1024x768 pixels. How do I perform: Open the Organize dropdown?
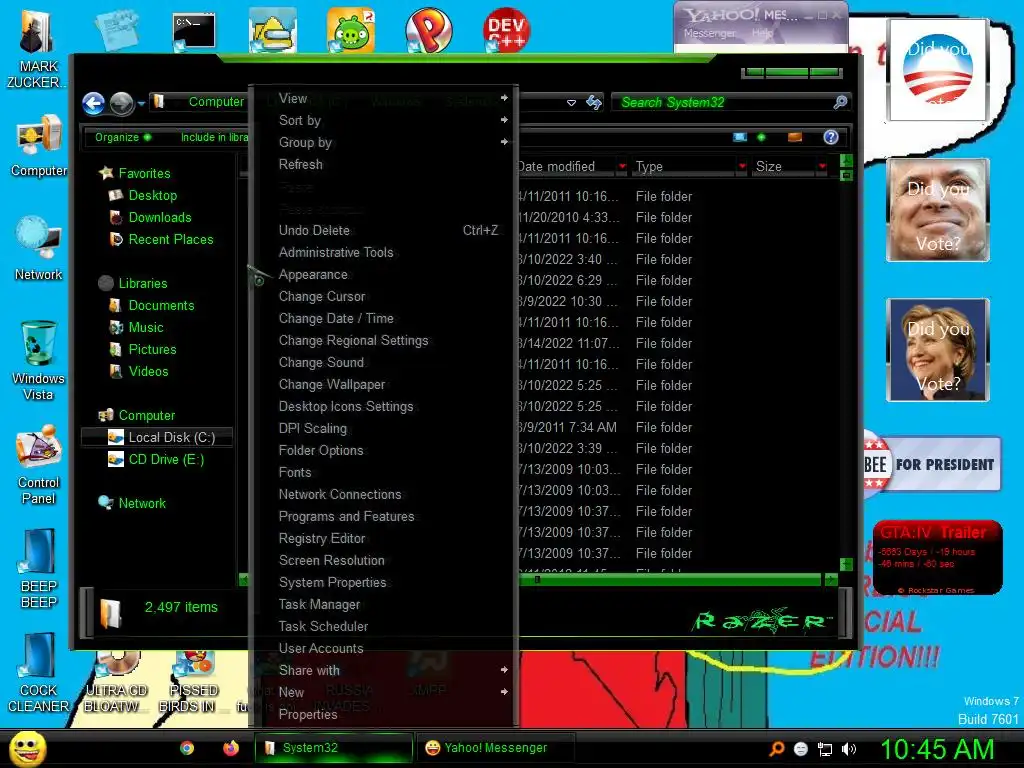(x=123, y=137)
